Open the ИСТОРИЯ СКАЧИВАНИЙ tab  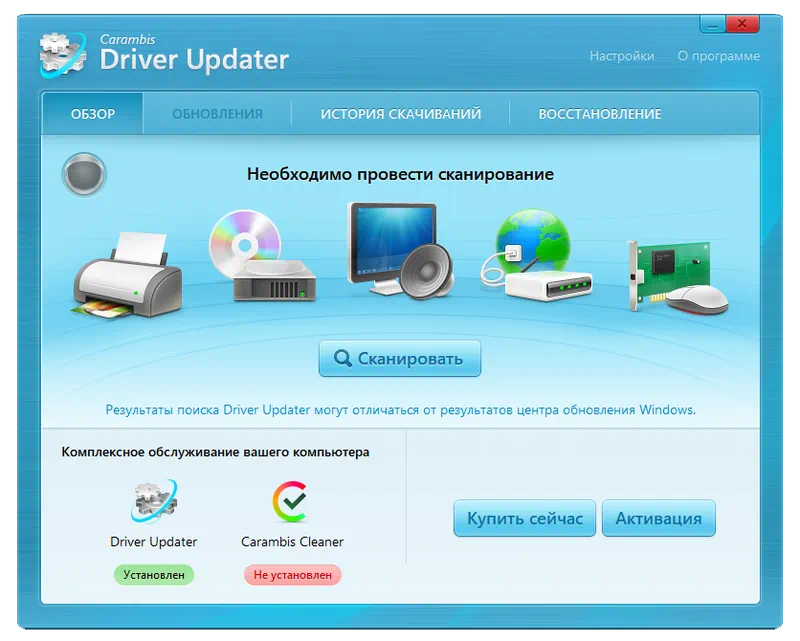tap(401, 113)
